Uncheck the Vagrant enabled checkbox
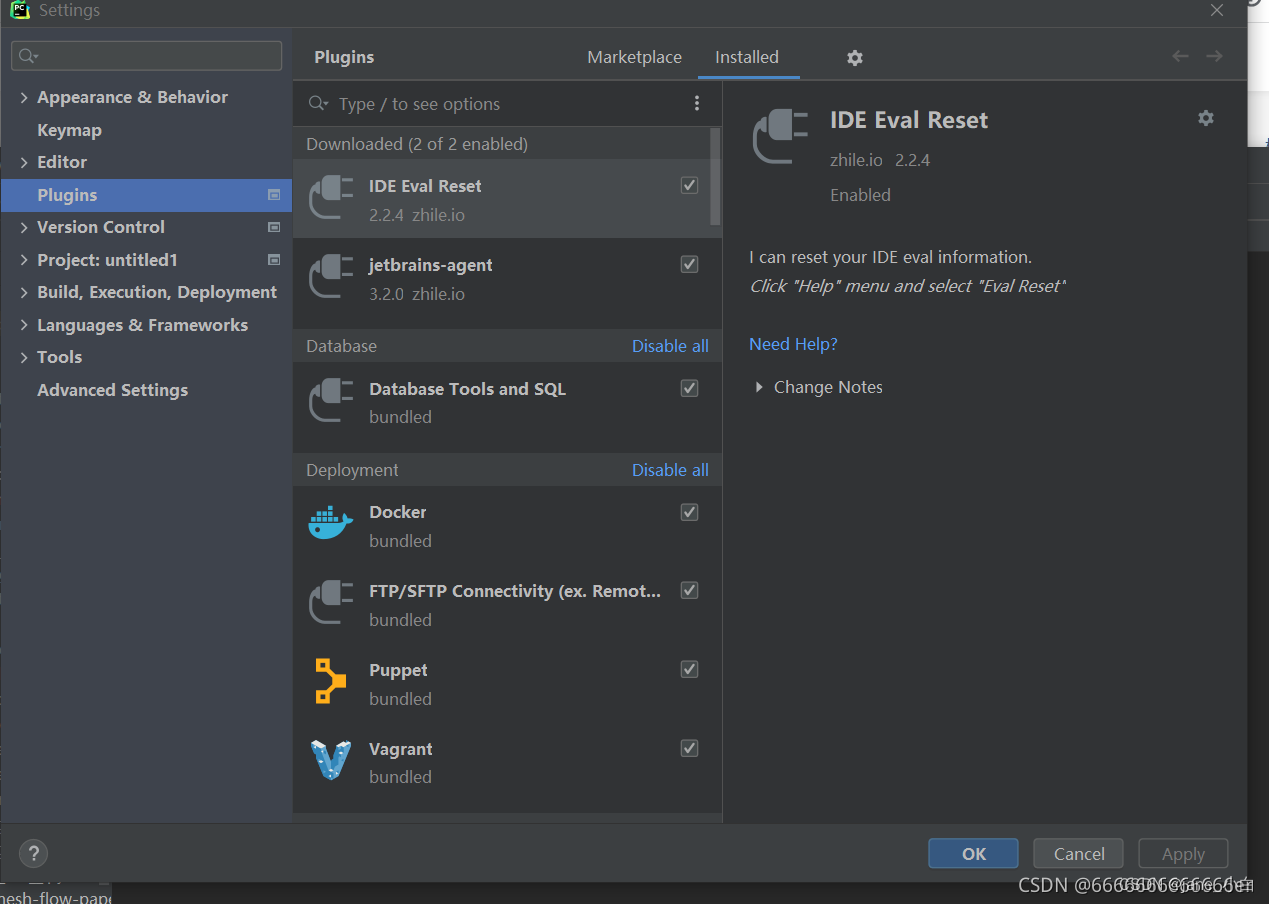Screen dimensions: 1269x904 click(689, 747)
